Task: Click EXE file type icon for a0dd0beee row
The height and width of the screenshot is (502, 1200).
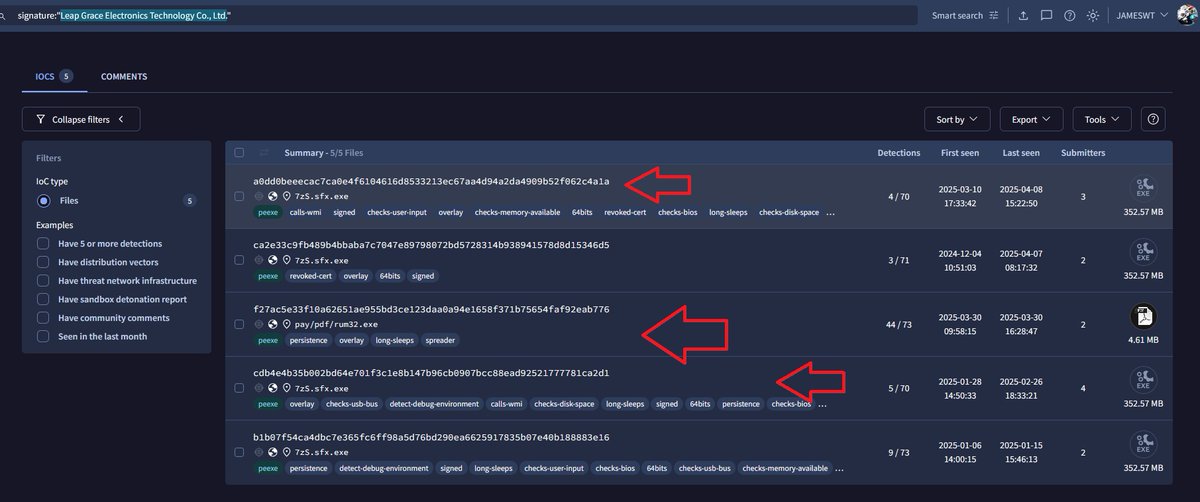Action: click(1145, 188)
